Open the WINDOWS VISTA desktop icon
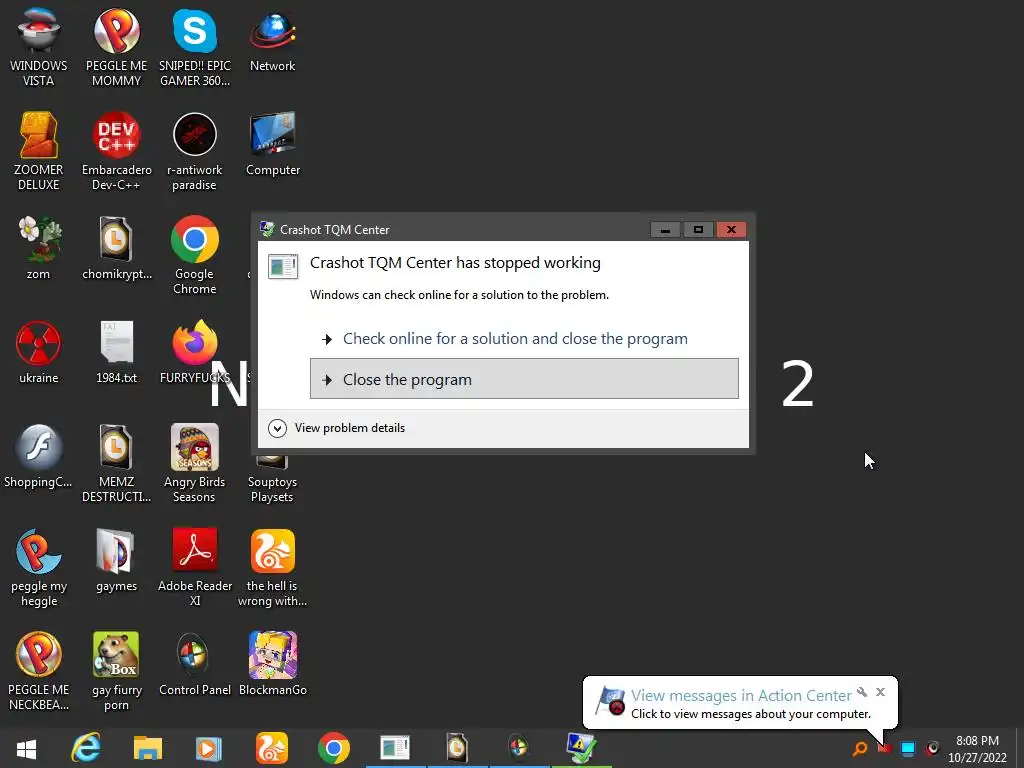Screen dimensions: 1024x768 click(x=39, y=47)
